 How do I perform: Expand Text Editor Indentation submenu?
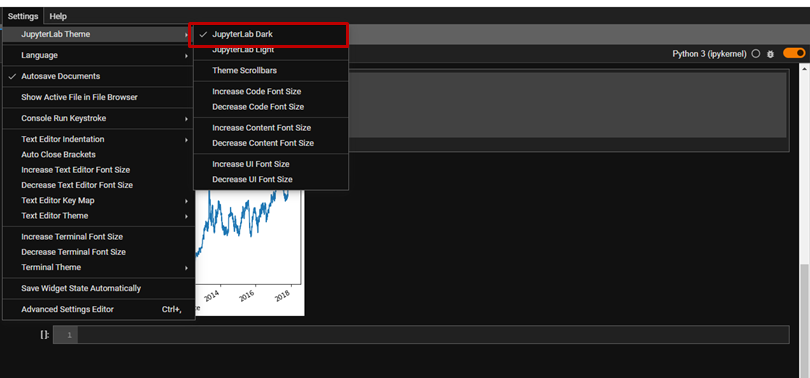pyautogui.click(x=99, y=139)
